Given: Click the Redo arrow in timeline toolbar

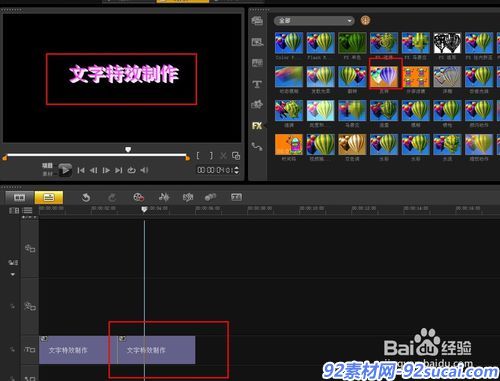Looking at the screenshot, I should [x=112, y=197].
